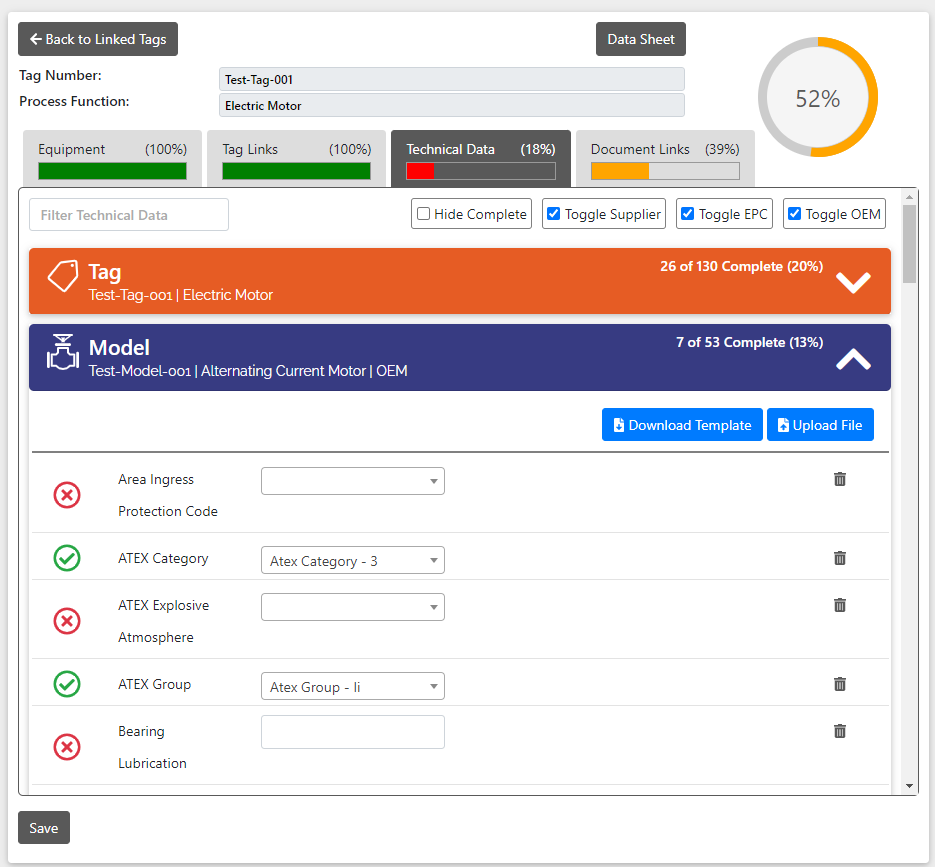Screen dimensions: 935x867
Task: Select the Technical Data tab
Action: 481,159
